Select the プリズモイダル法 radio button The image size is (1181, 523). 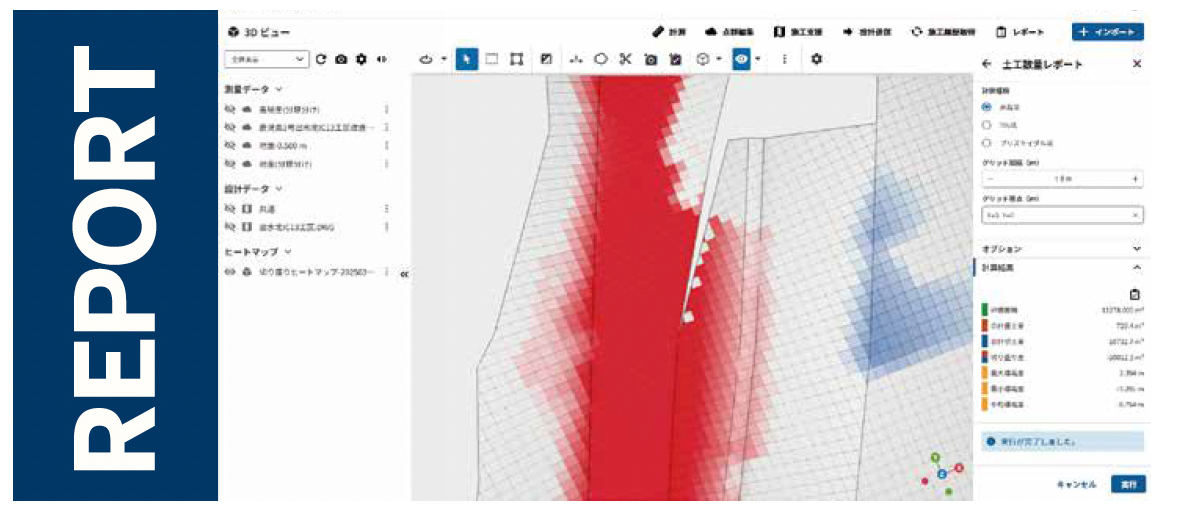click(x=987, y=143)
